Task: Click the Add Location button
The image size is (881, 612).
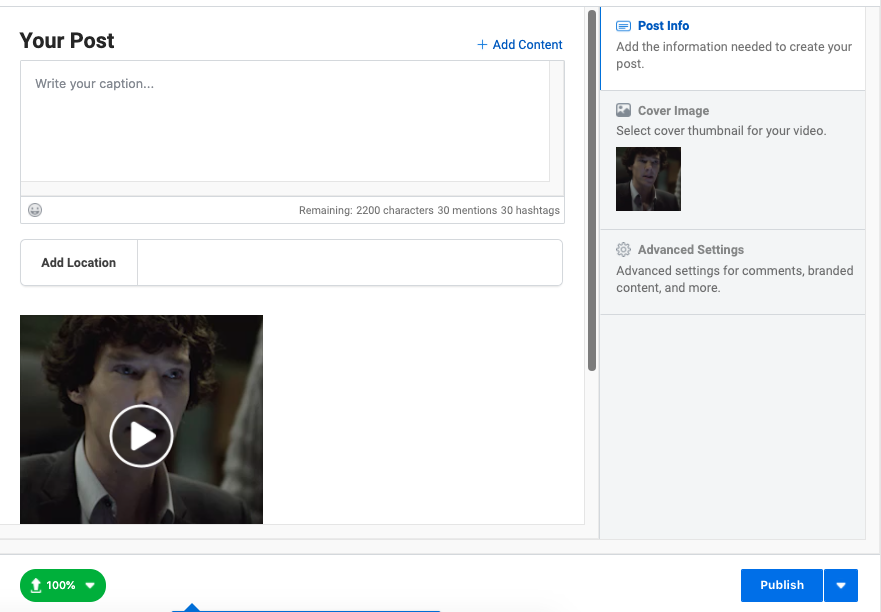Action: point(79,262)
